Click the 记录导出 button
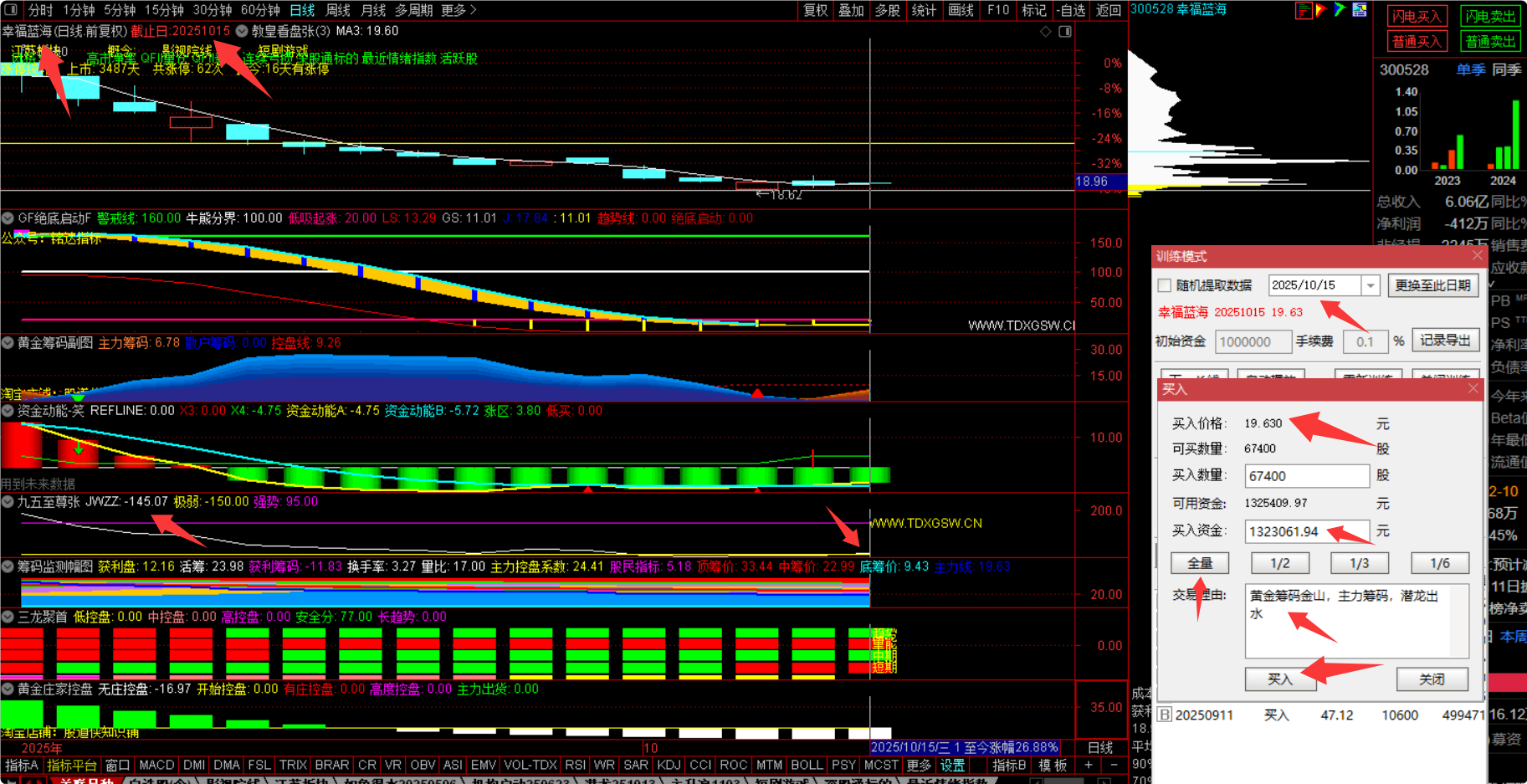 (x=1445, y=341)
